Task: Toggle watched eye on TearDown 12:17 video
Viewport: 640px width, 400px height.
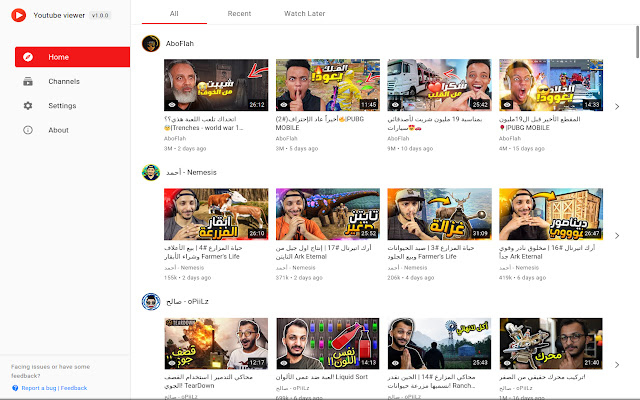Action: click(172, 362)
